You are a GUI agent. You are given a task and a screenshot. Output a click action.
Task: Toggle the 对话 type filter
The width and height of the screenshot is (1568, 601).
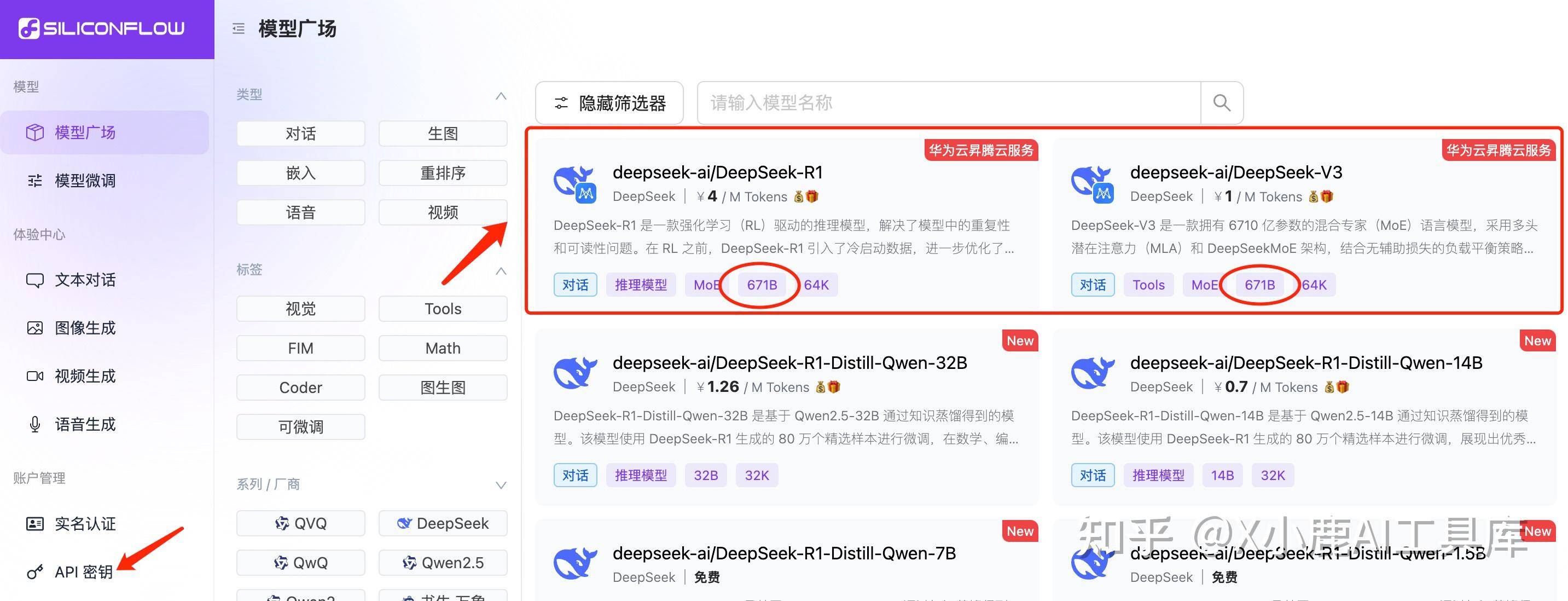pos(301,134)
